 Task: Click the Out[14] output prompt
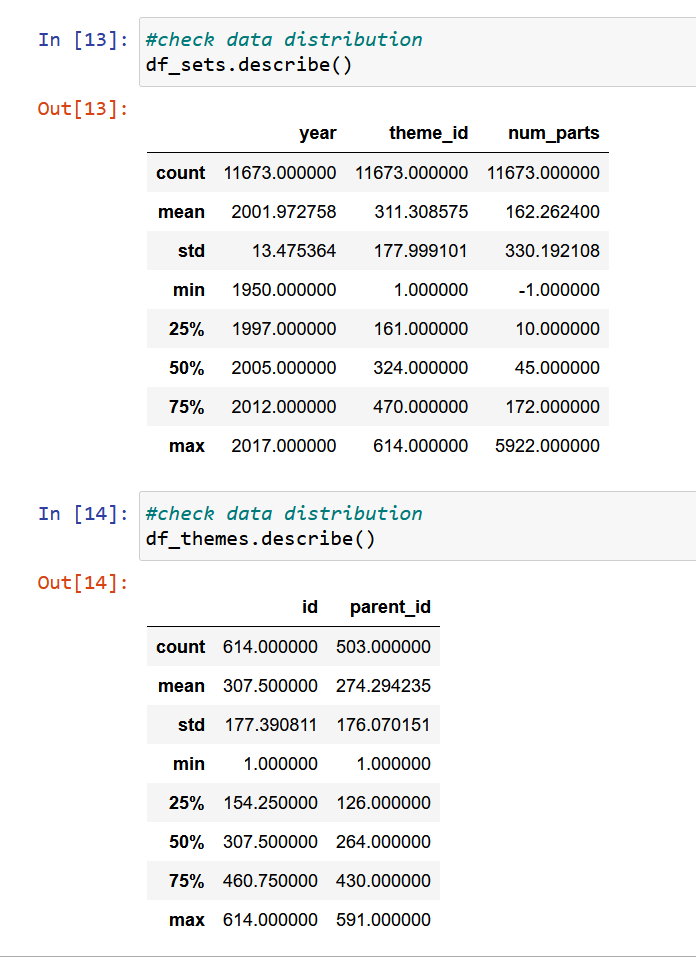point(83,582)
